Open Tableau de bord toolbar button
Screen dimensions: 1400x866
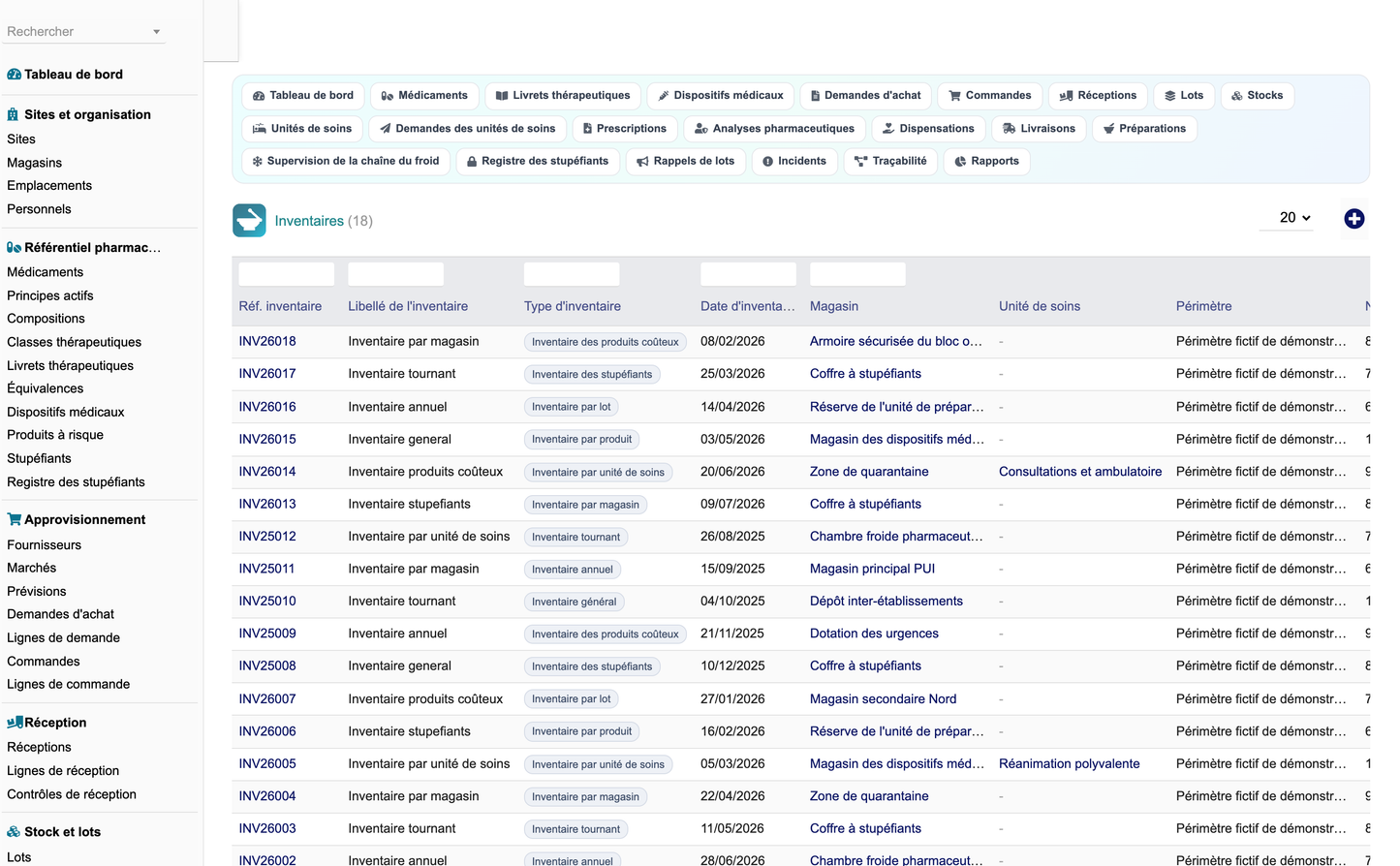303,96
